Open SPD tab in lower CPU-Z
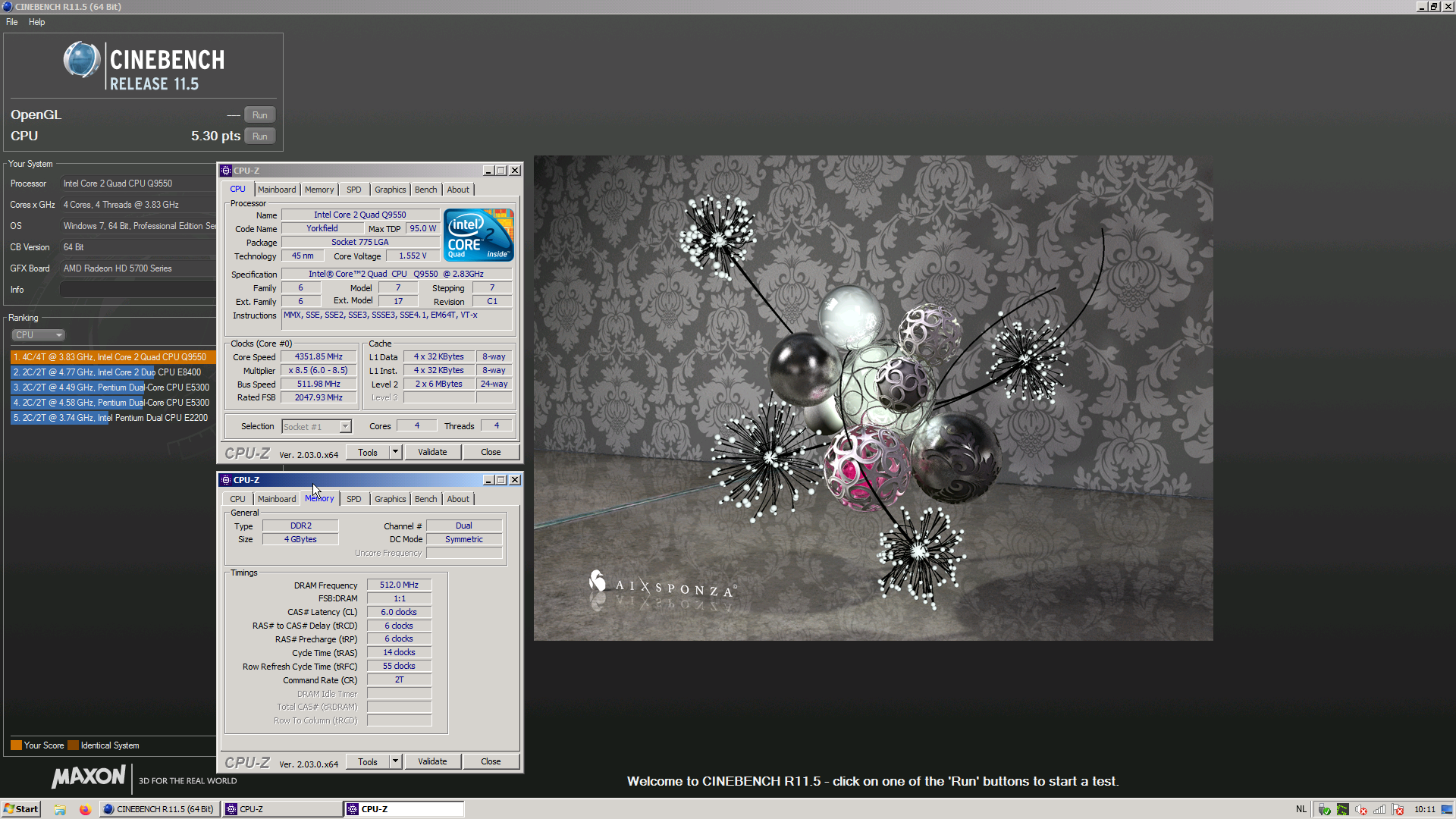The width and height of the screenshot is (1456, 819). click(354, 499)
